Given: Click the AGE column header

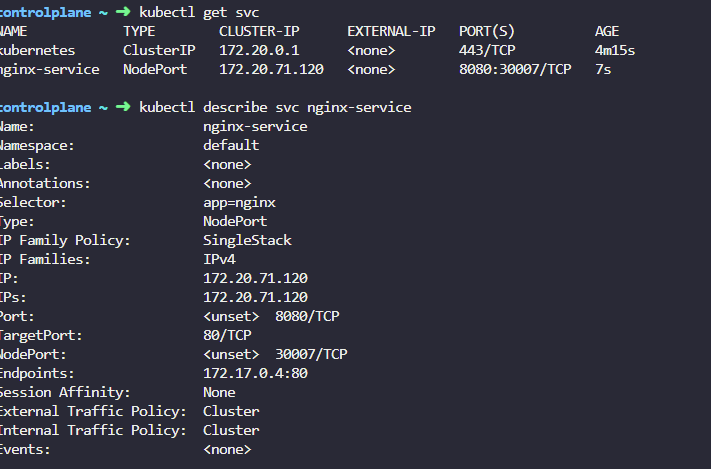Looking at the screenshot, I should 607,31.
